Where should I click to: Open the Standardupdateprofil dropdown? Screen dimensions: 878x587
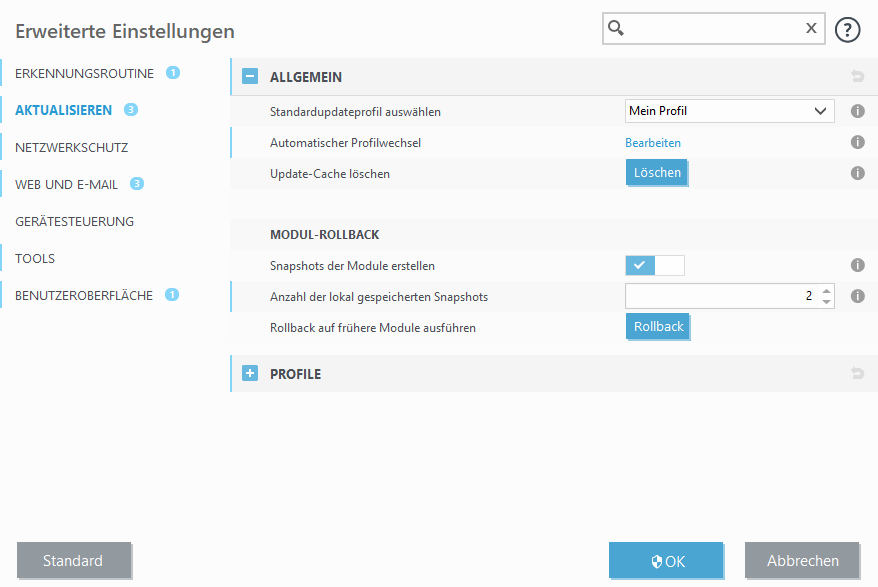[x=730, y=111]
